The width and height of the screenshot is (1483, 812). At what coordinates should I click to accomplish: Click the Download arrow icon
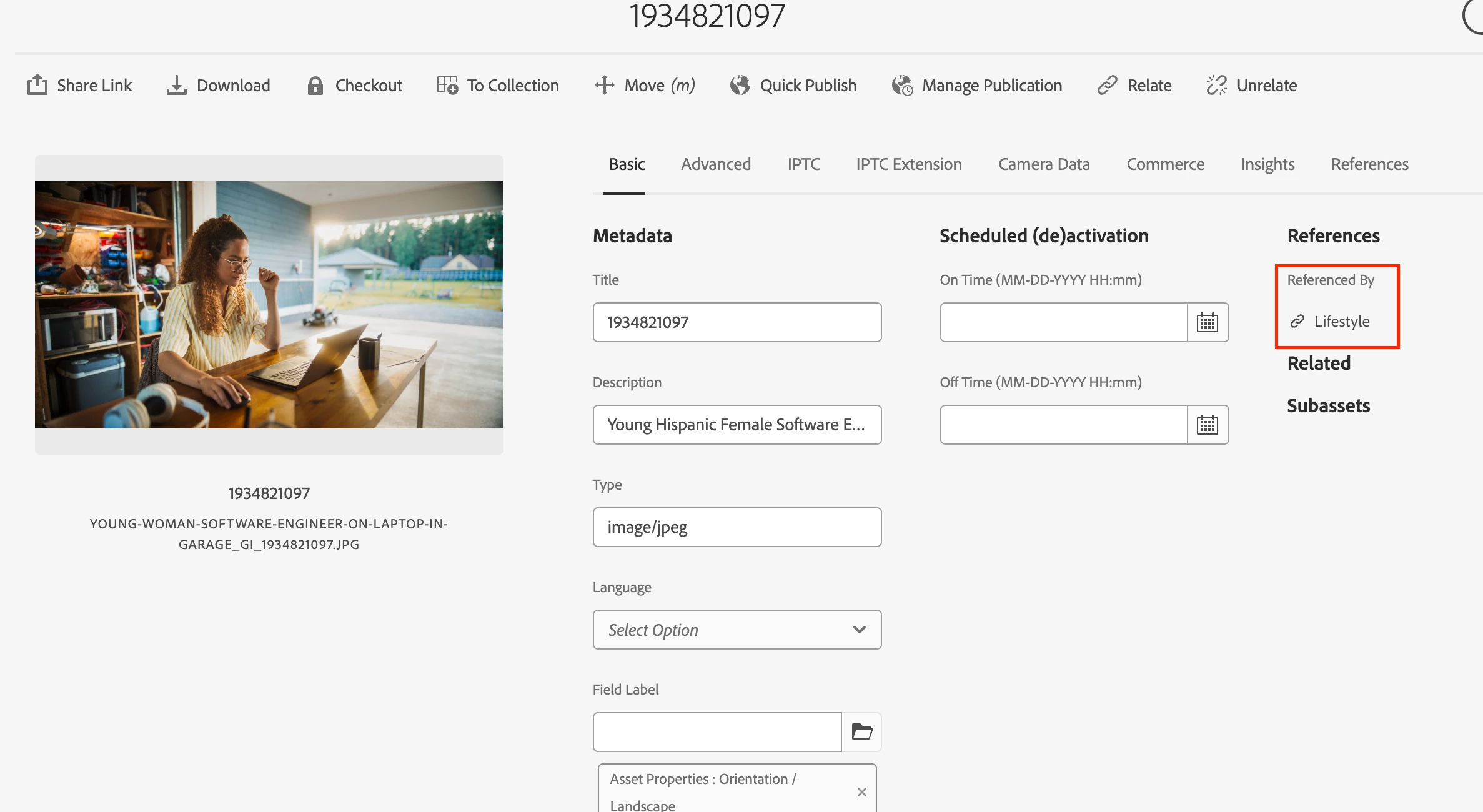tap(176, 85)
